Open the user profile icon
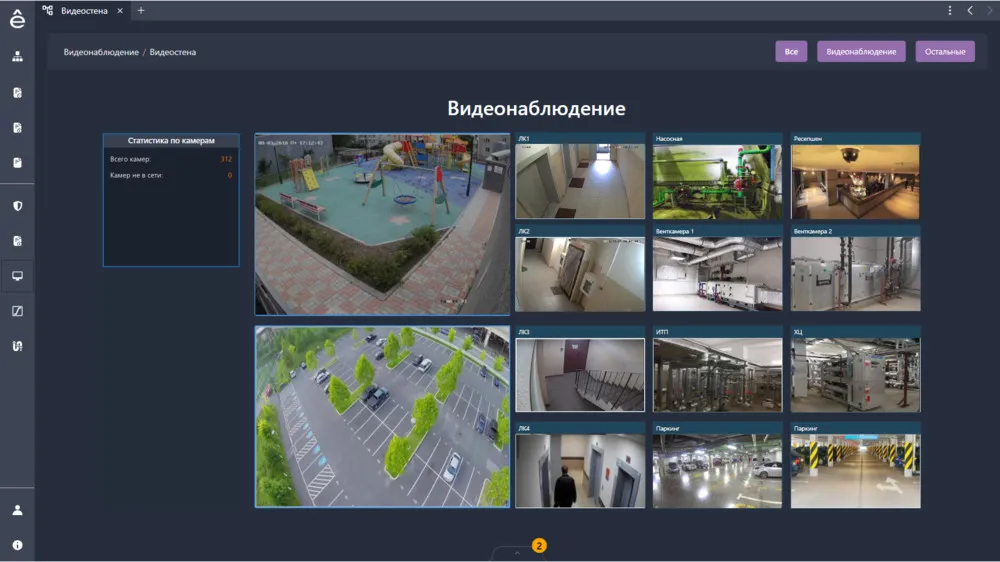This screenshot has height=562, width=1000. coord(17,510)
